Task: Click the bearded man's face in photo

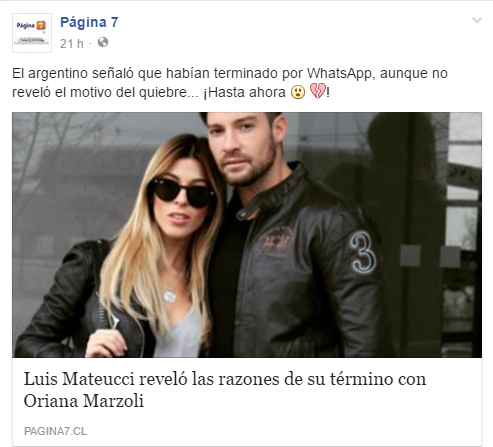Action: (x=247, y=147)
